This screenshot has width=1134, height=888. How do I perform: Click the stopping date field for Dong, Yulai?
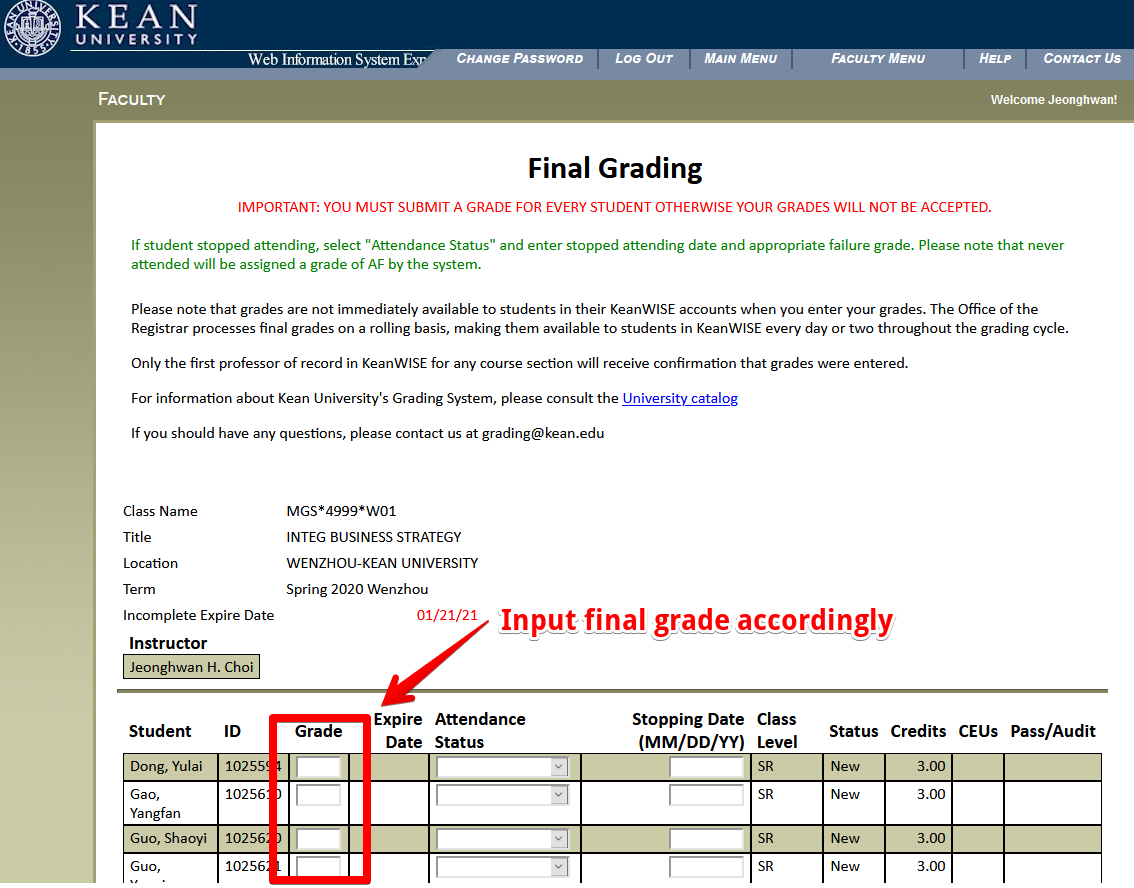[707, 767]
